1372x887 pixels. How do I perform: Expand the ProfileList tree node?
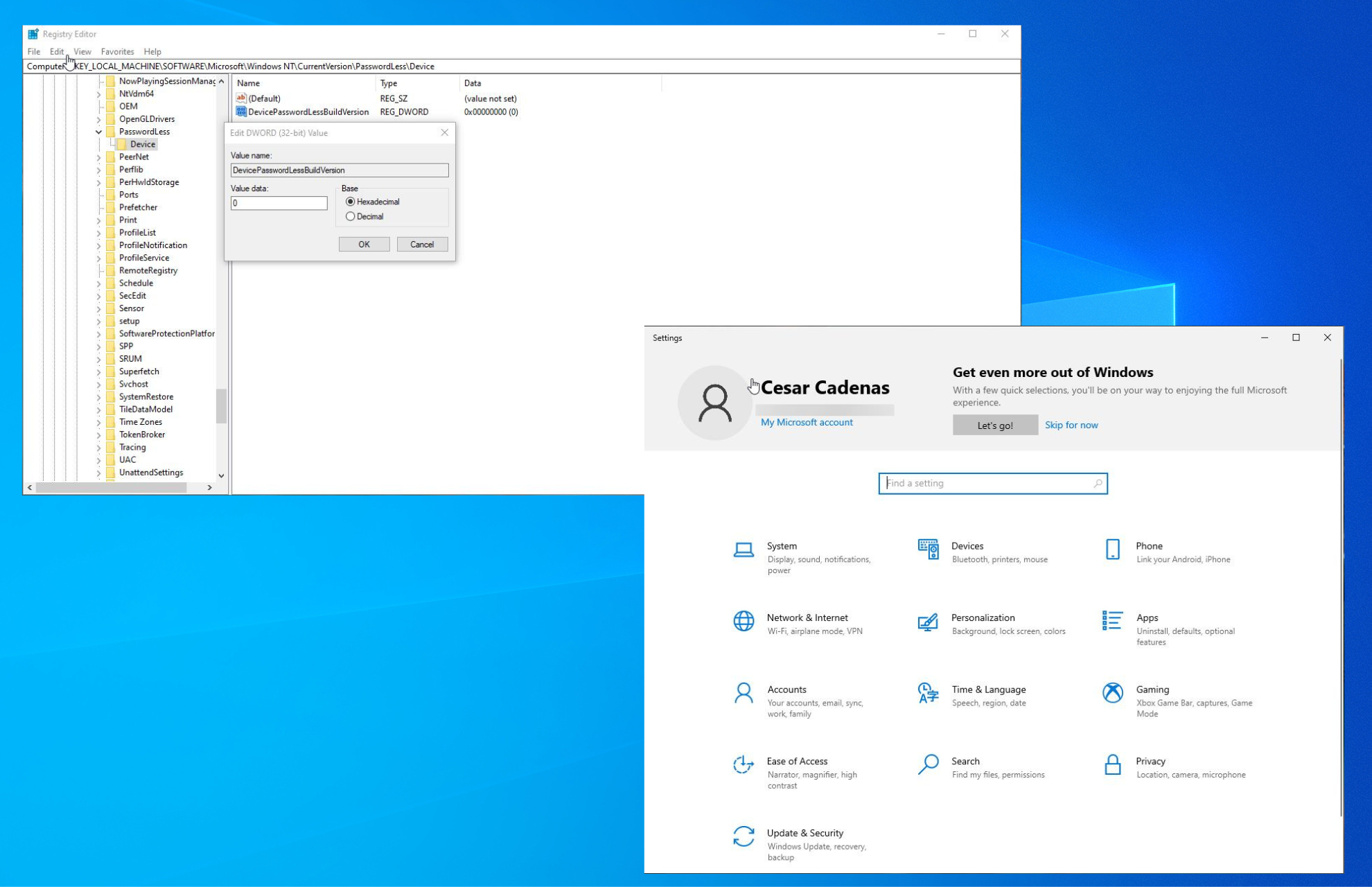click(98, 233)
